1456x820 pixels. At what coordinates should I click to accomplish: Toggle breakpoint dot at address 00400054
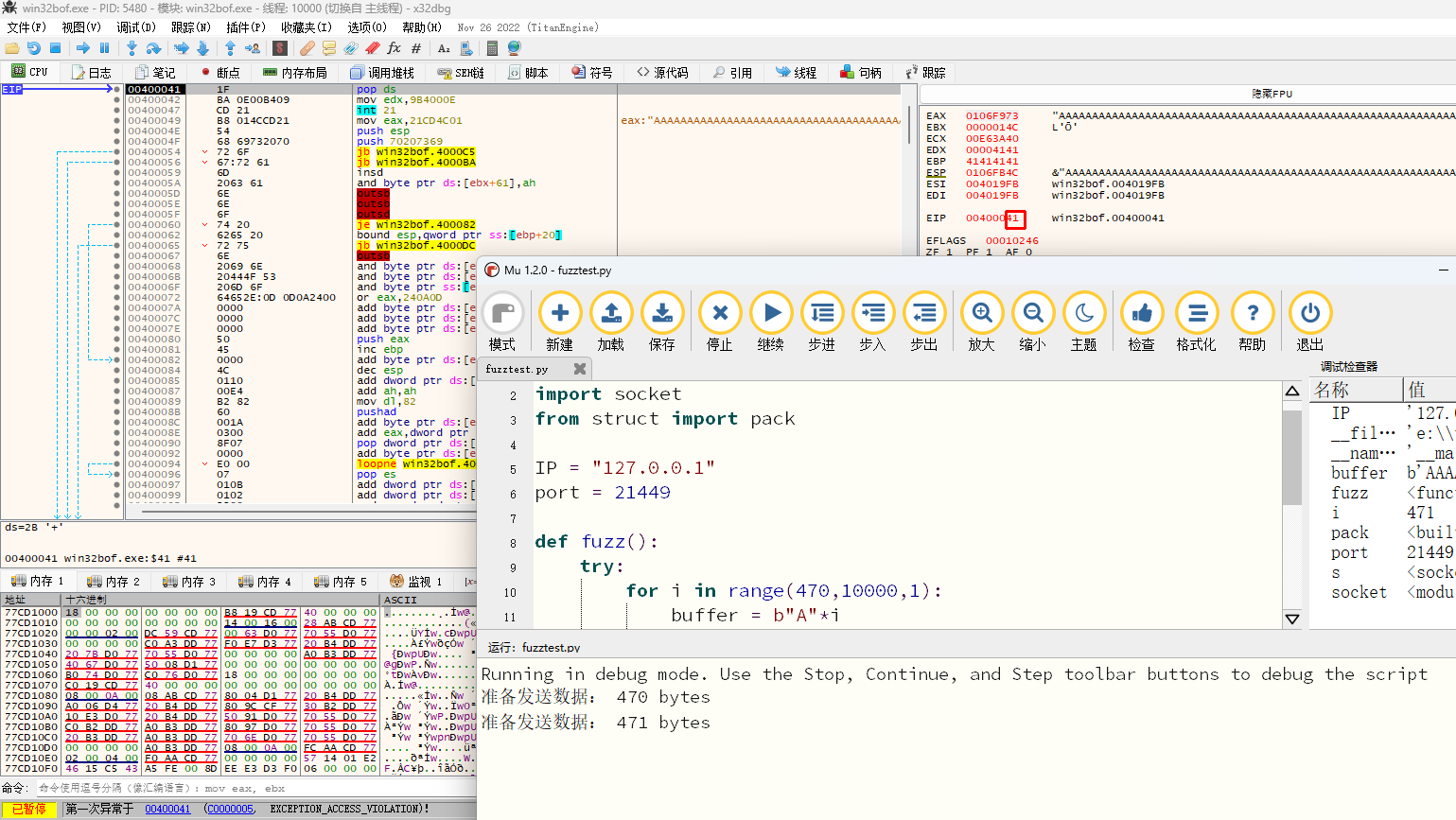click(x=117, y=151)
